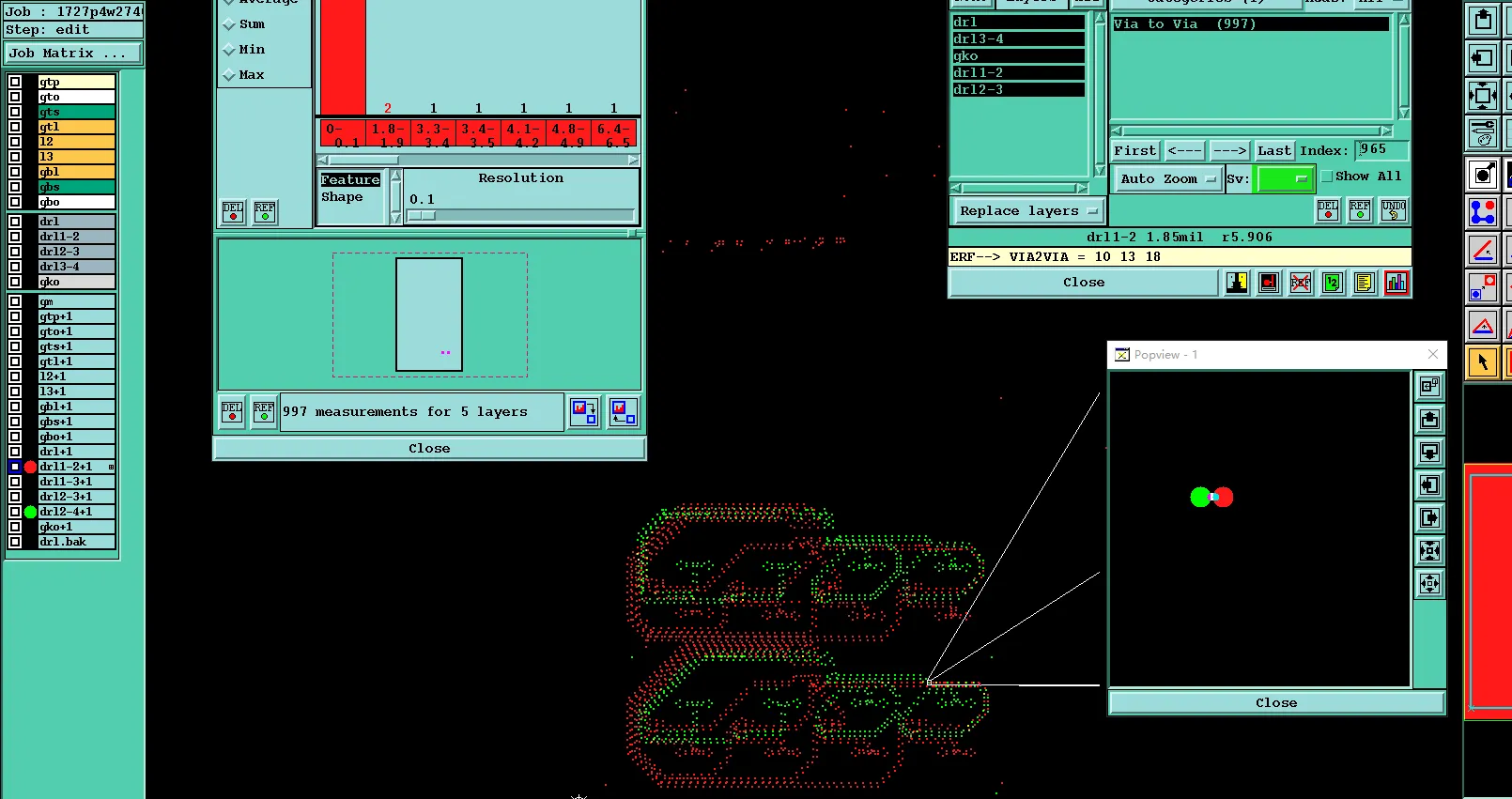Click the connected blue-red dots tool icon
Image resolution: width=1512 pixels, height=799 pixels.
tap(1483, 213)
